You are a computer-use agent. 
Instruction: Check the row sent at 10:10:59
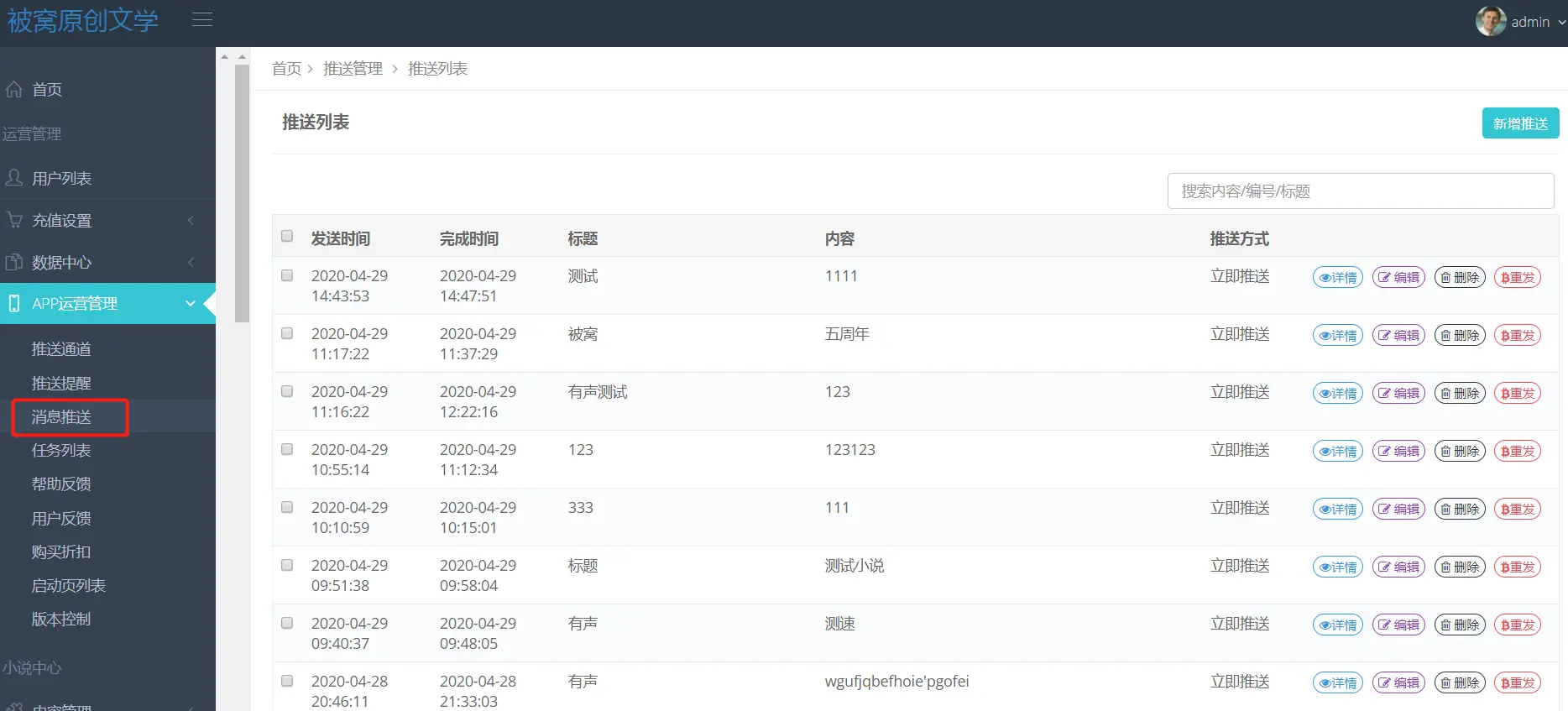pos(287,507)
